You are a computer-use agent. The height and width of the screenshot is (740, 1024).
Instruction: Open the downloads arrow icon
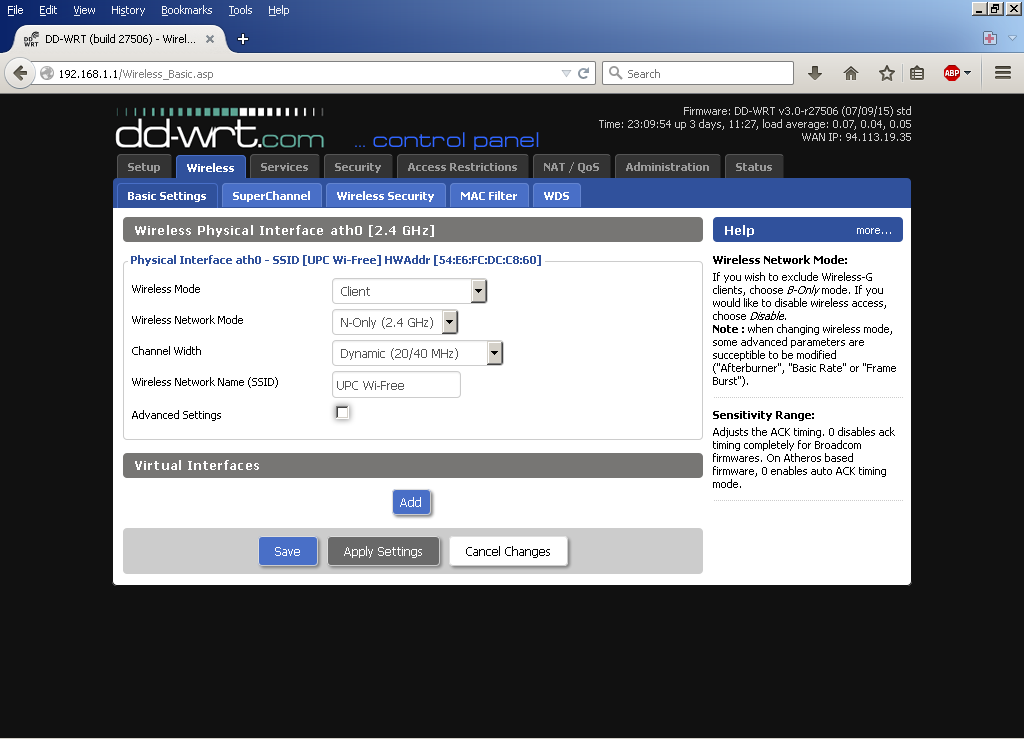tap(815, 73)
